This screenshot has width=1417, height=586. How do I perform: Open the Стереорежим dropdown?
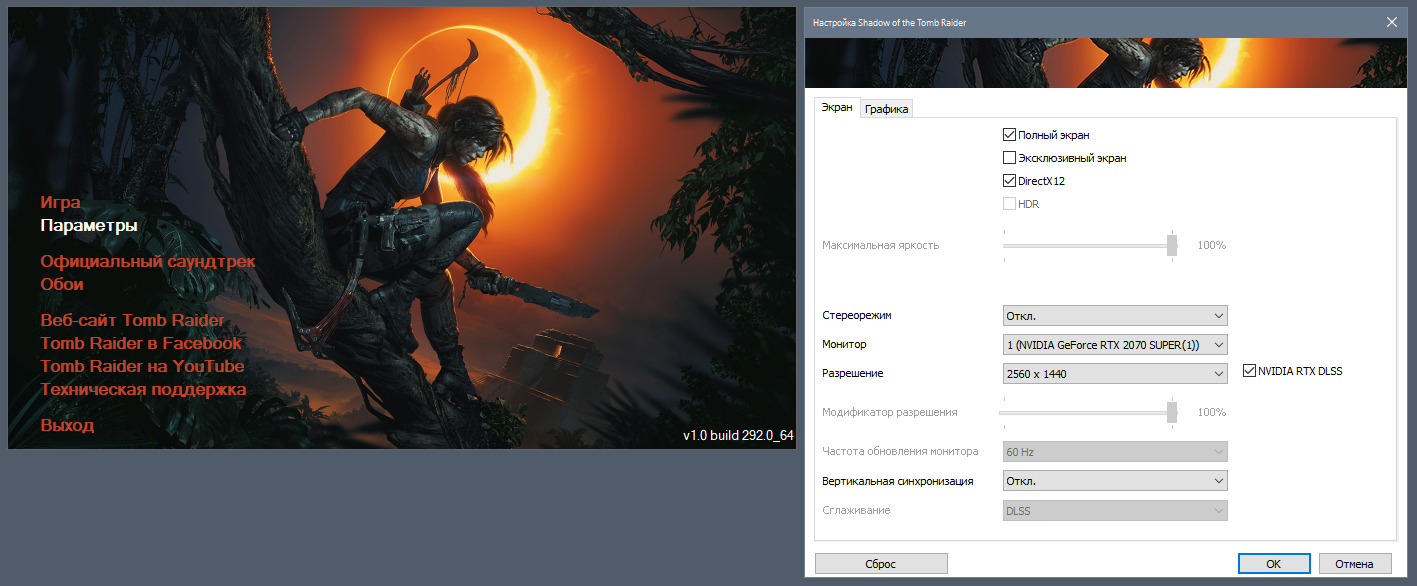(x=1115, y=316)
